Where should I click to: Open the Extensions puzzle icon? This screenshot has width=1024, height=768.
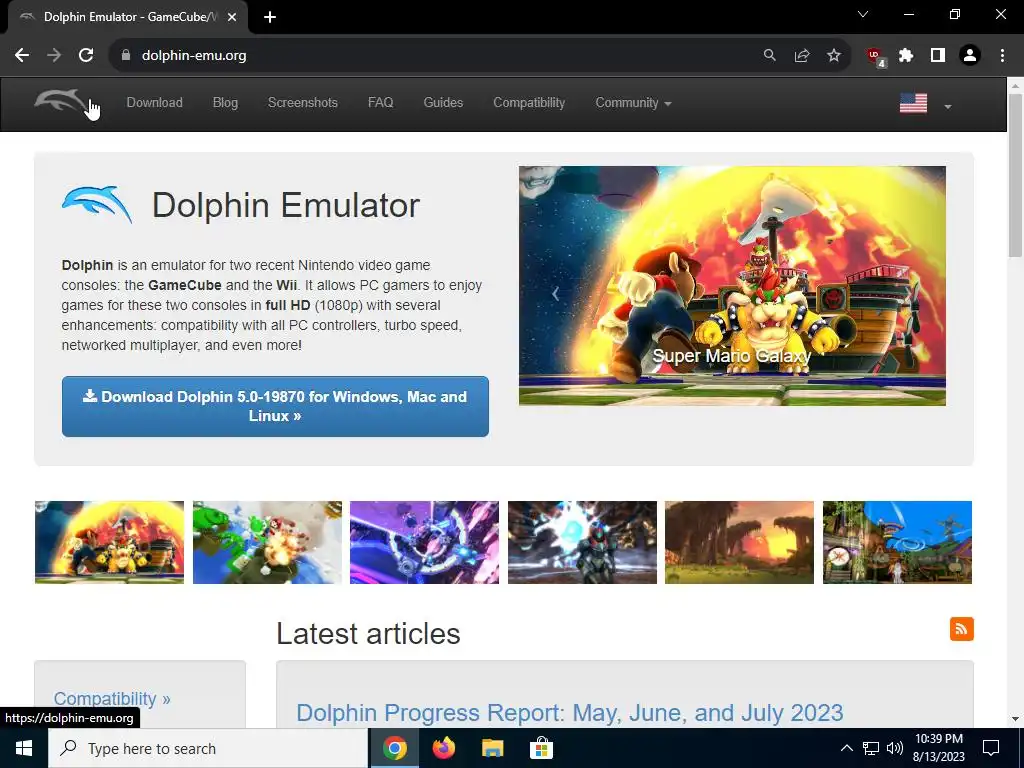click(x=906, y=56)
